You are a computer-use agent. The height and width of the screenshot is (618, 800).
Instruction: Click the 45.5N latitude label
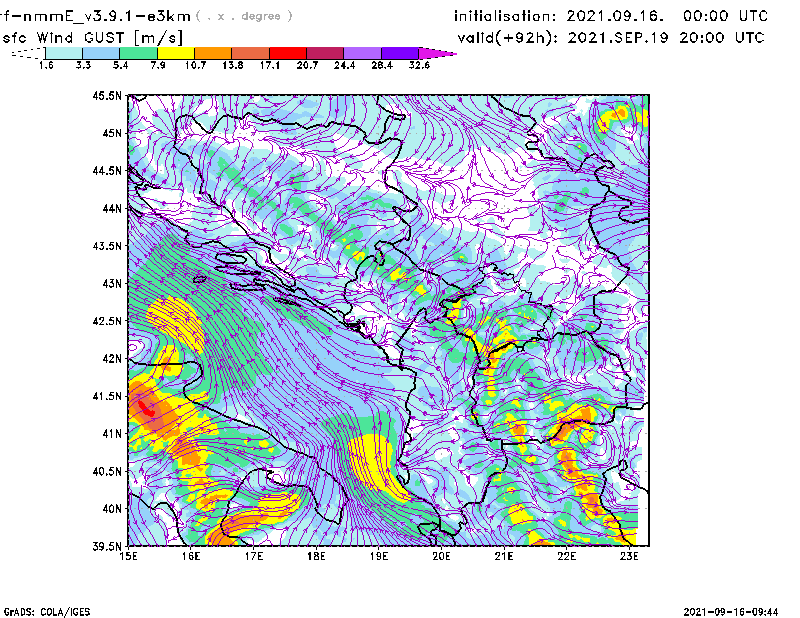coord(107,95)
